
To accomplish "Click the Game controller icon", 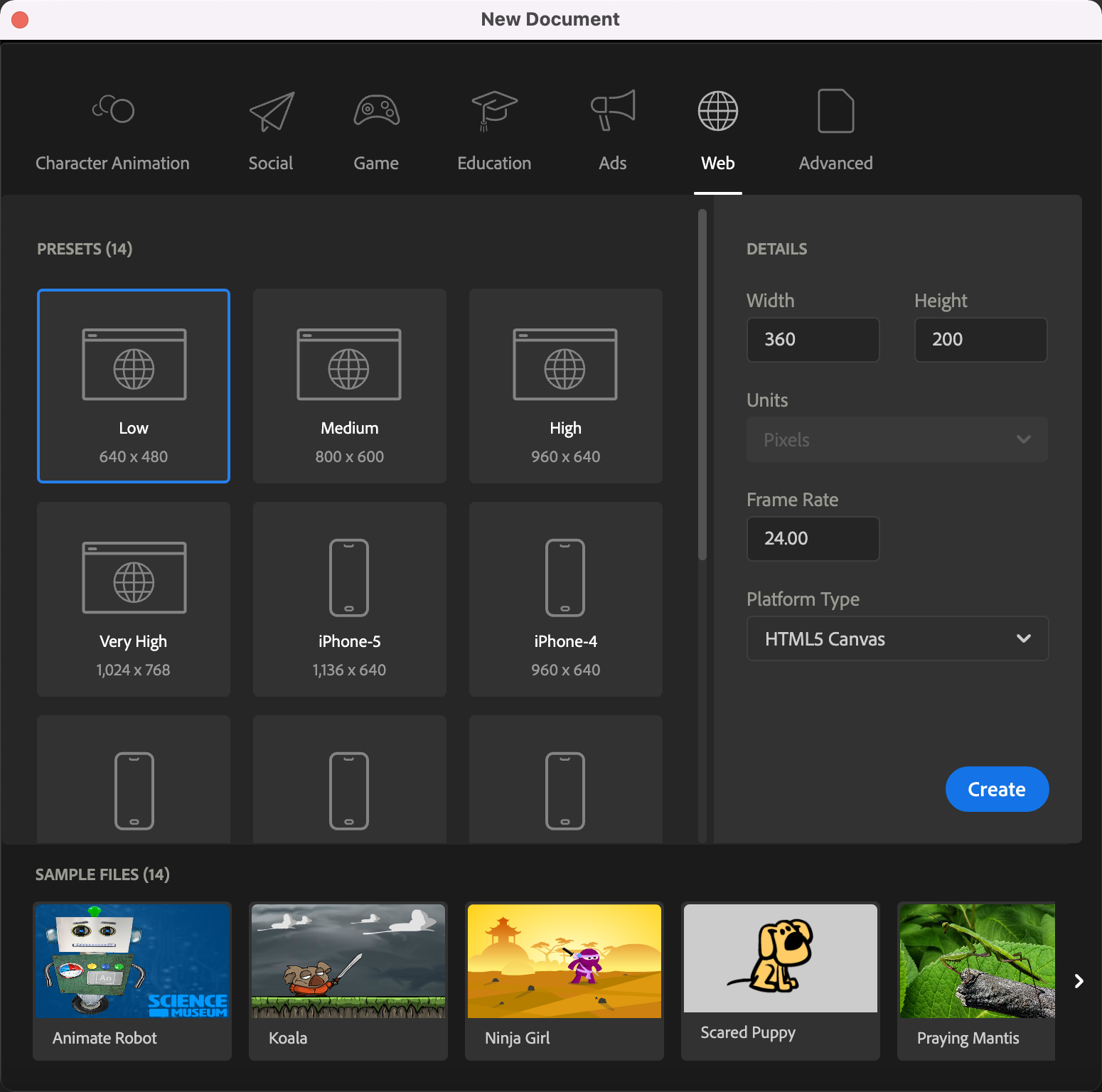I will pyautogui.click(x=377, y=110).
